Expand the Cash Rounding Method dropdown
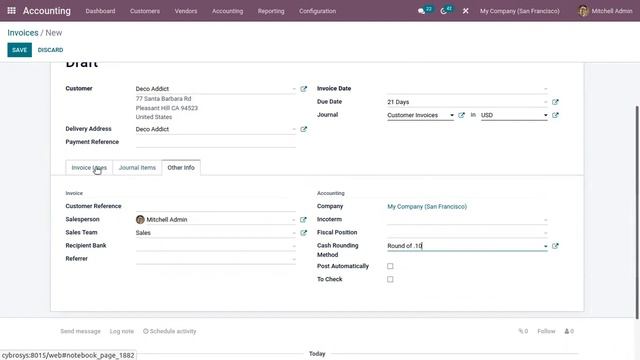Screen dimensions: 640x360 [545, 246]
